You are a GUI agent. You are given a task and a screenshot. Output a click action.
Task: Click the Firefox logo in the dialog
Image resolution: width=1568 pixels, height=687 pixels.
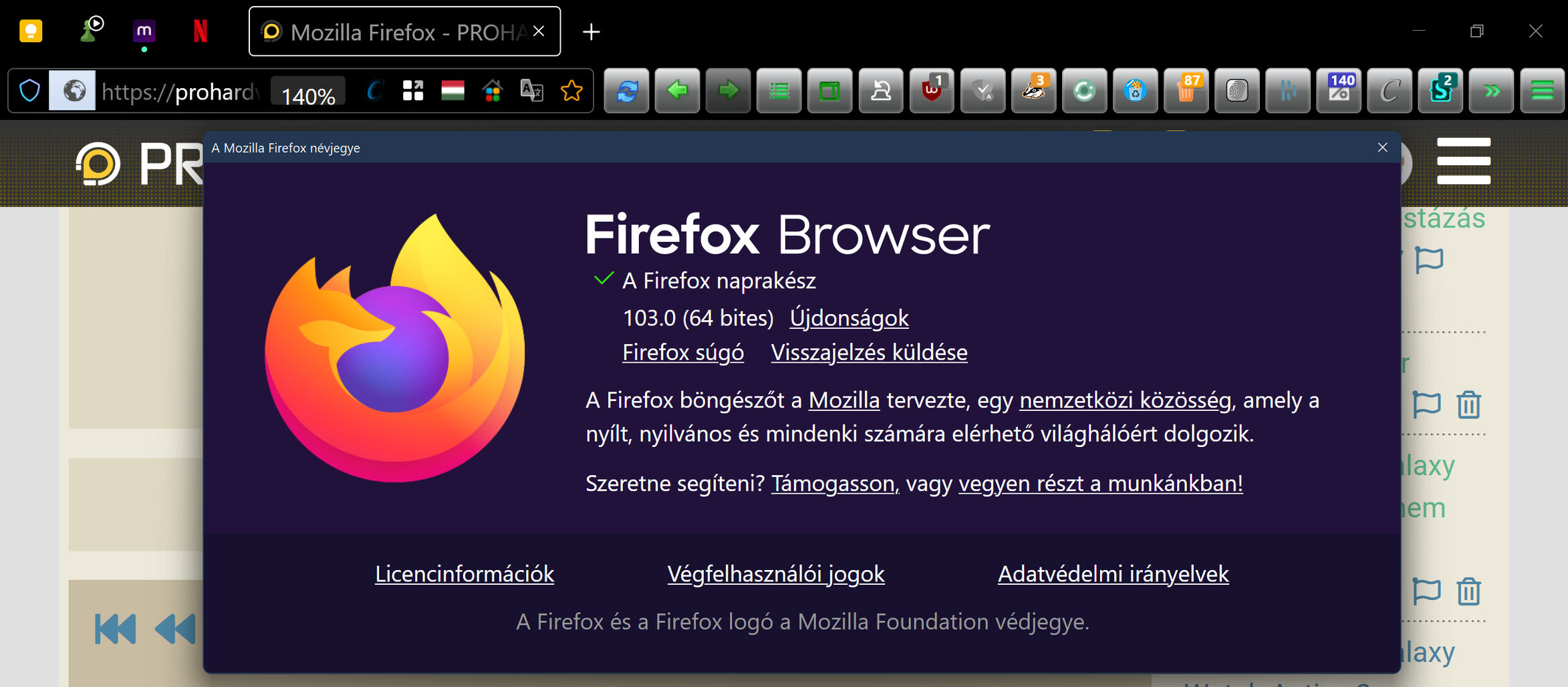click(395, 348)
